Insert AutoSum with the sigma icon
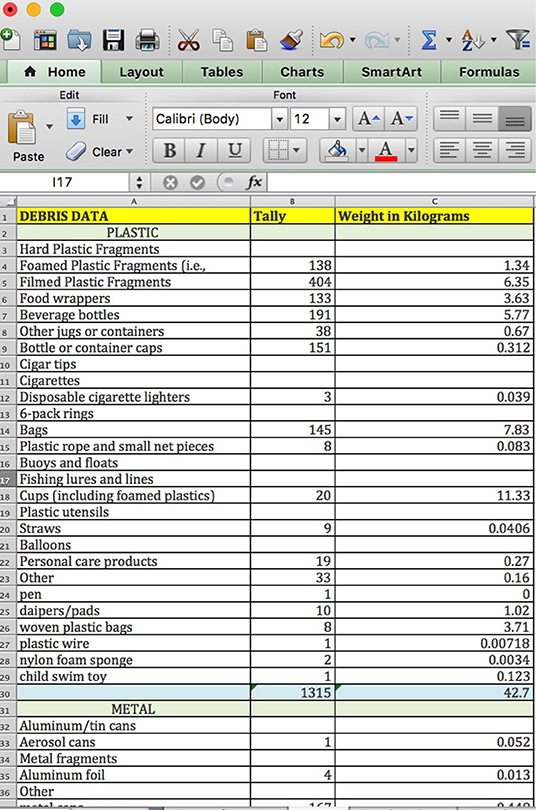This screenshot has height=810, width=536. point(429,40)
